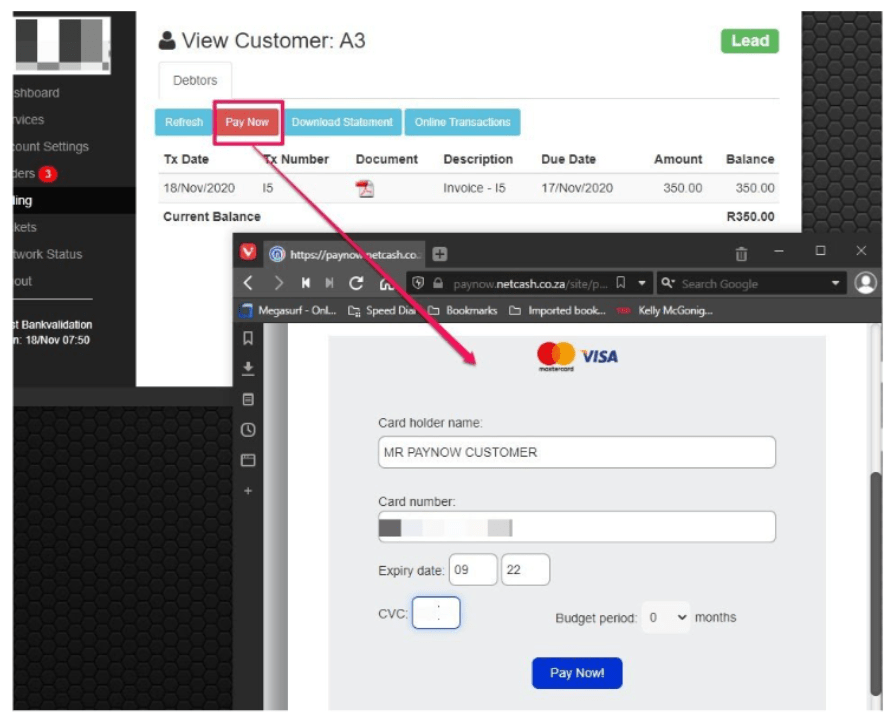The height and width of the screenshot is (714, 889).
Task: Click the CVC input field
Action: [x=436, y=613]
